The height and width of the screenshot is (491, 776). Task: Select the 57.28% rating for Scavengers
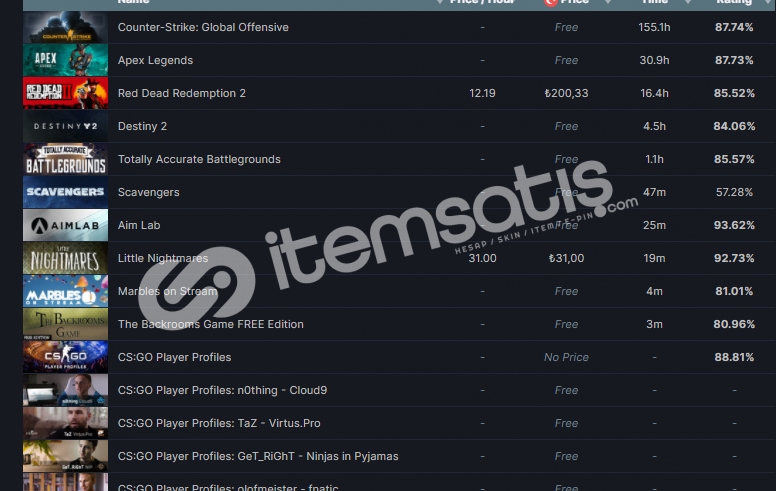click(x=734, y=192)
